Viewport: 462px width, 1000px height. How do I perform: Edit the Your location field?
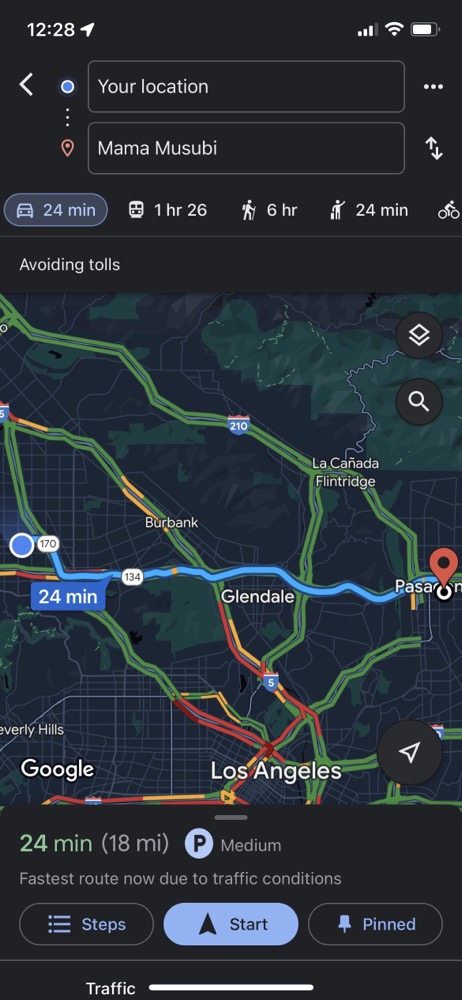(x=246, y=87)
